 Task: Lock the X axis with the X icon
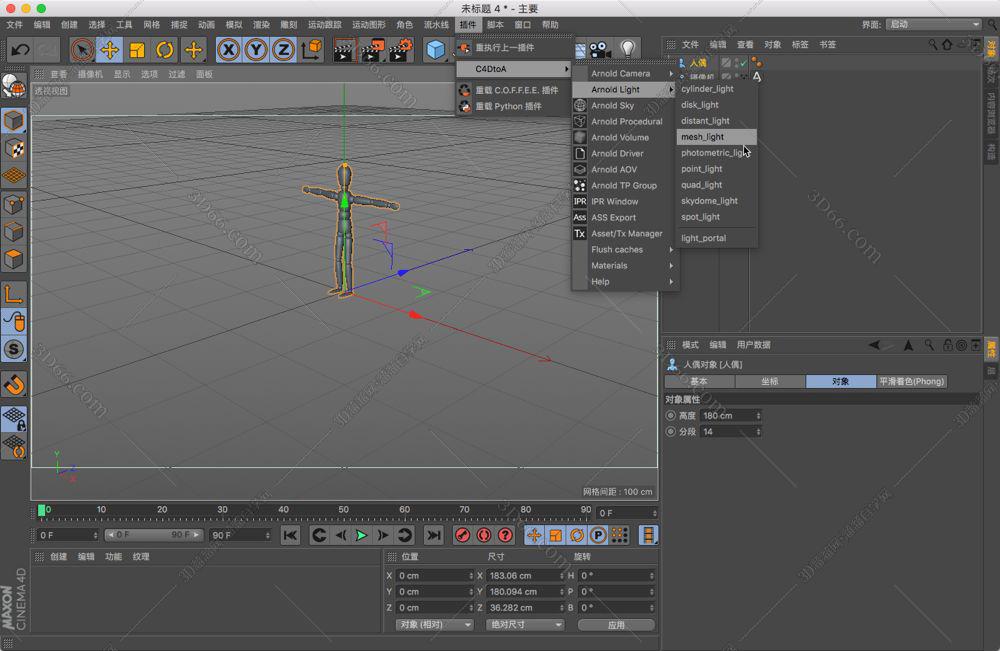click(228, 48)
